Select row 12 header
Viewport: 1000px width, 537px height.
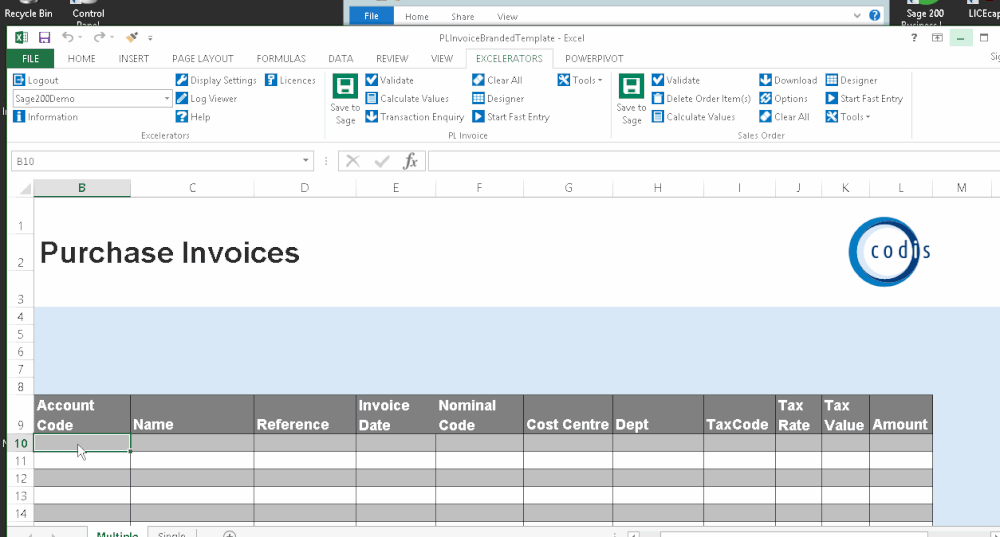[x=21, y=478]
